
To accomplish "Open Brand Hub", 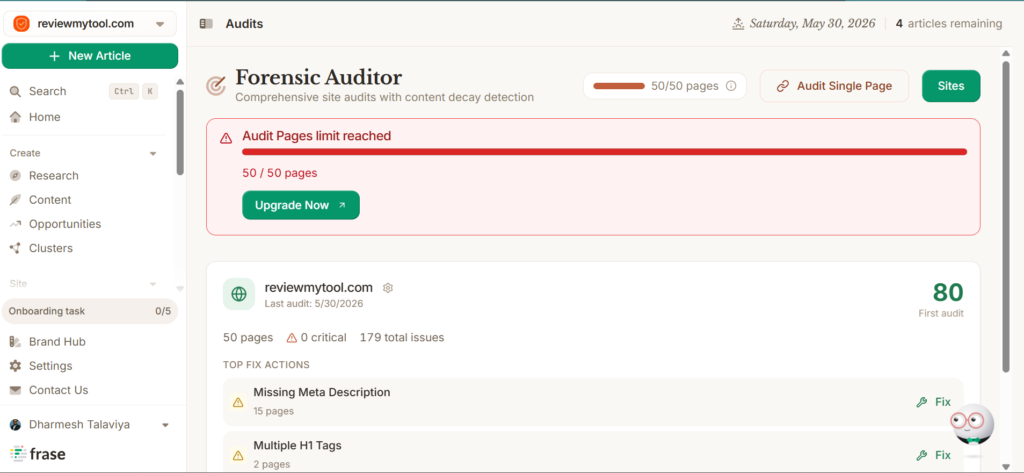I will 57,342.
